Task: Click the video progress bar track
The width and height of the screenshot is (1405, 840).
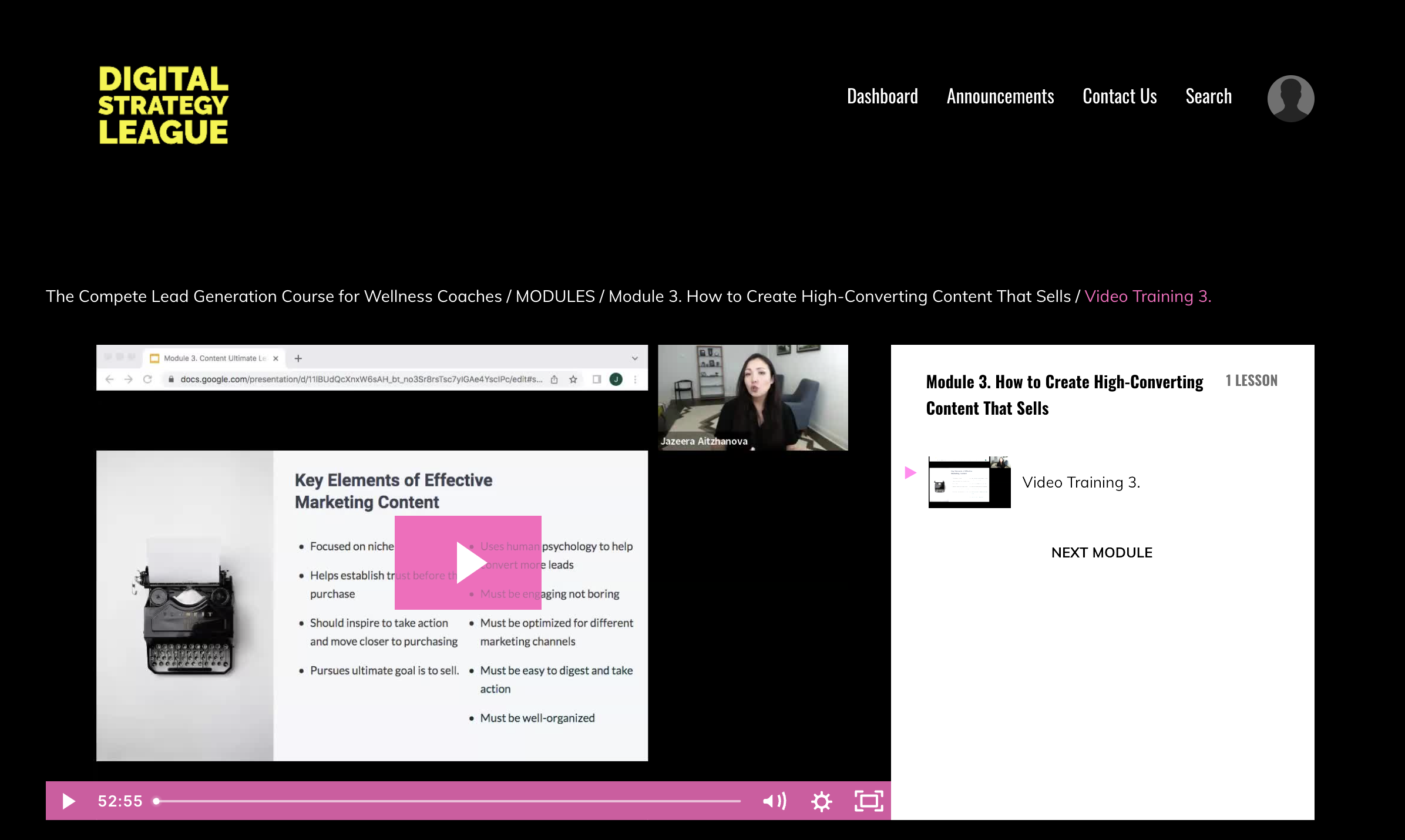Action: coord(449,801)
